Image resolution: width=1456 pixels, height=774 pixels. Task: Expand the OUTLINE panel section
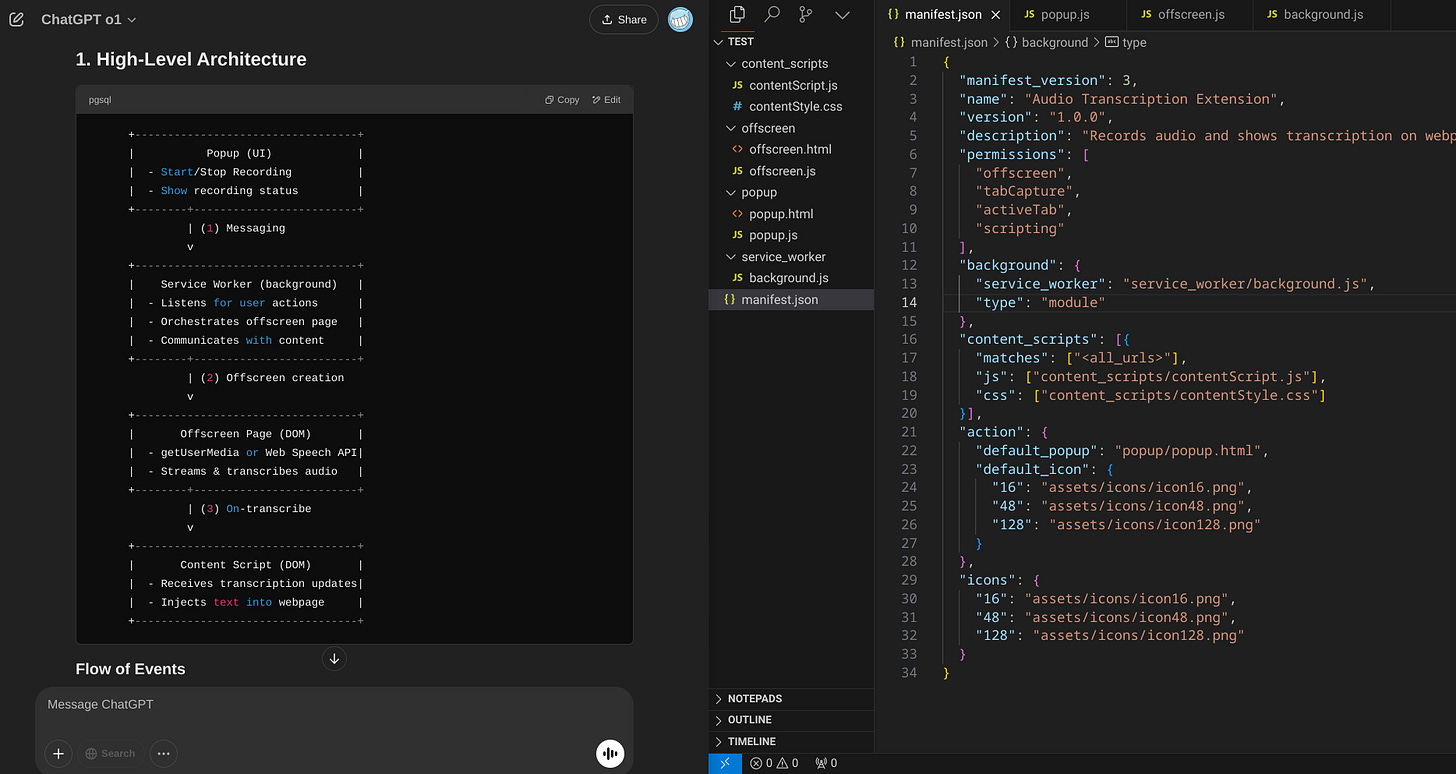tap(750, 720)
